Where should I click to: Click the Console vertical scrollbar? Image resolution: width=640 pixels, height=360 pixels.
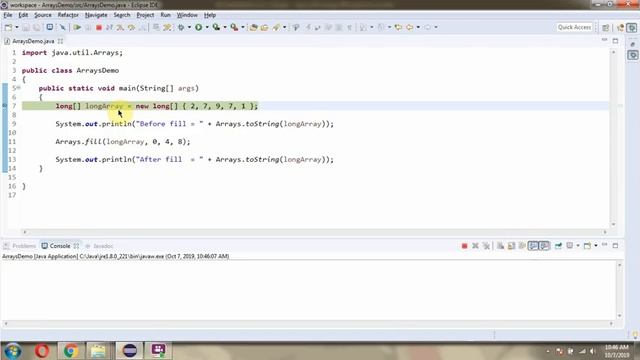[619, 290]
